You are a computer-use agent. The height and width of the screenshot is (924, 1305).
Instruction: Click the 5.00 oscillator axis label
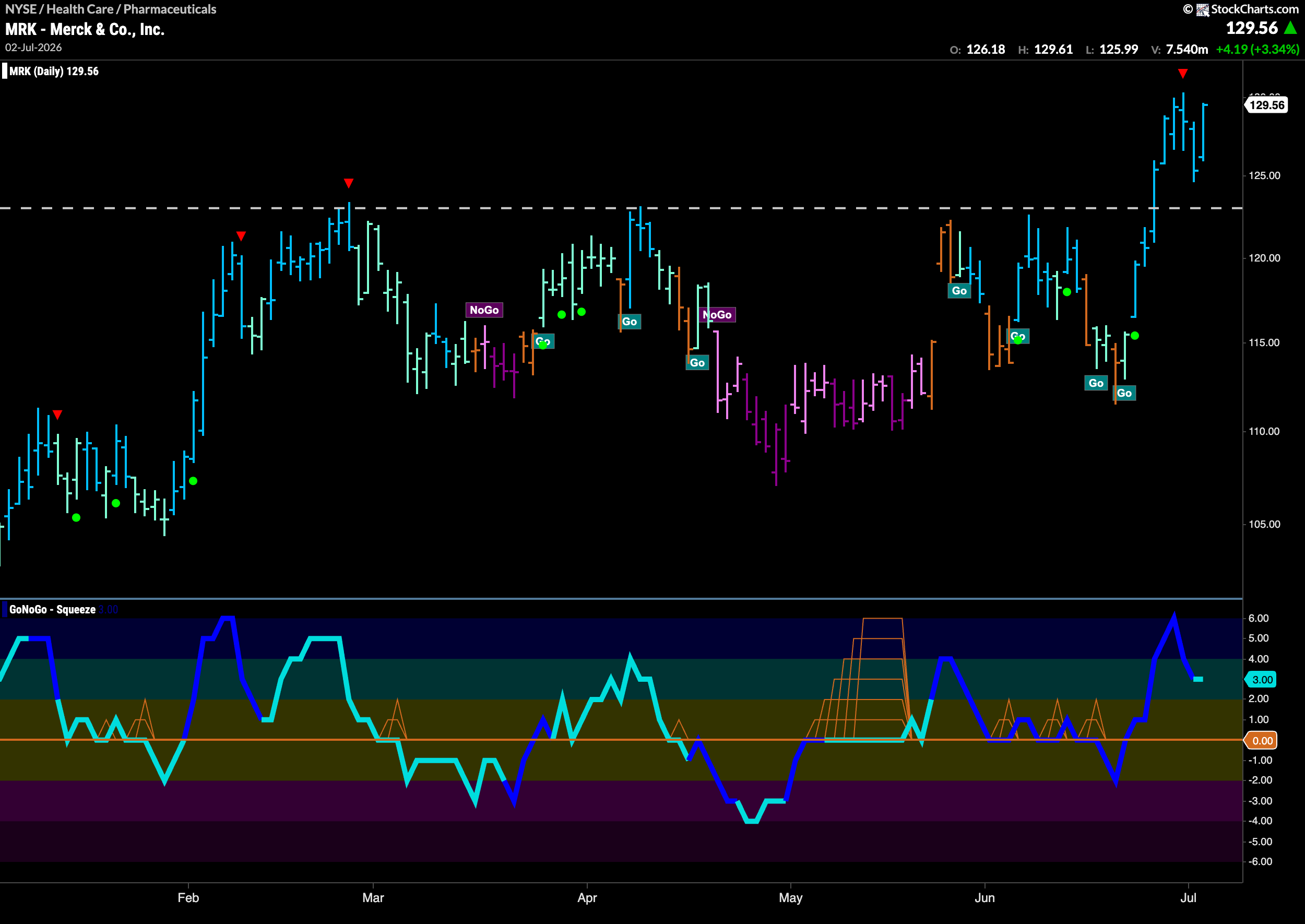1259,638
